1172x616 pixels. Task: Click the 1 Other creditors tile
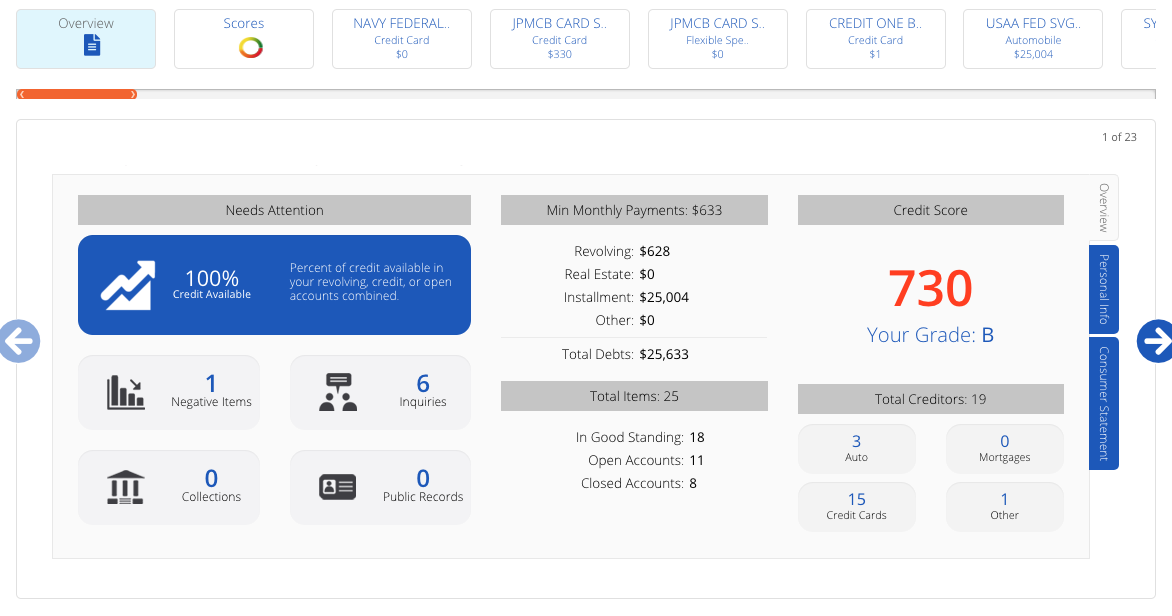click(x=1005, y=507)
